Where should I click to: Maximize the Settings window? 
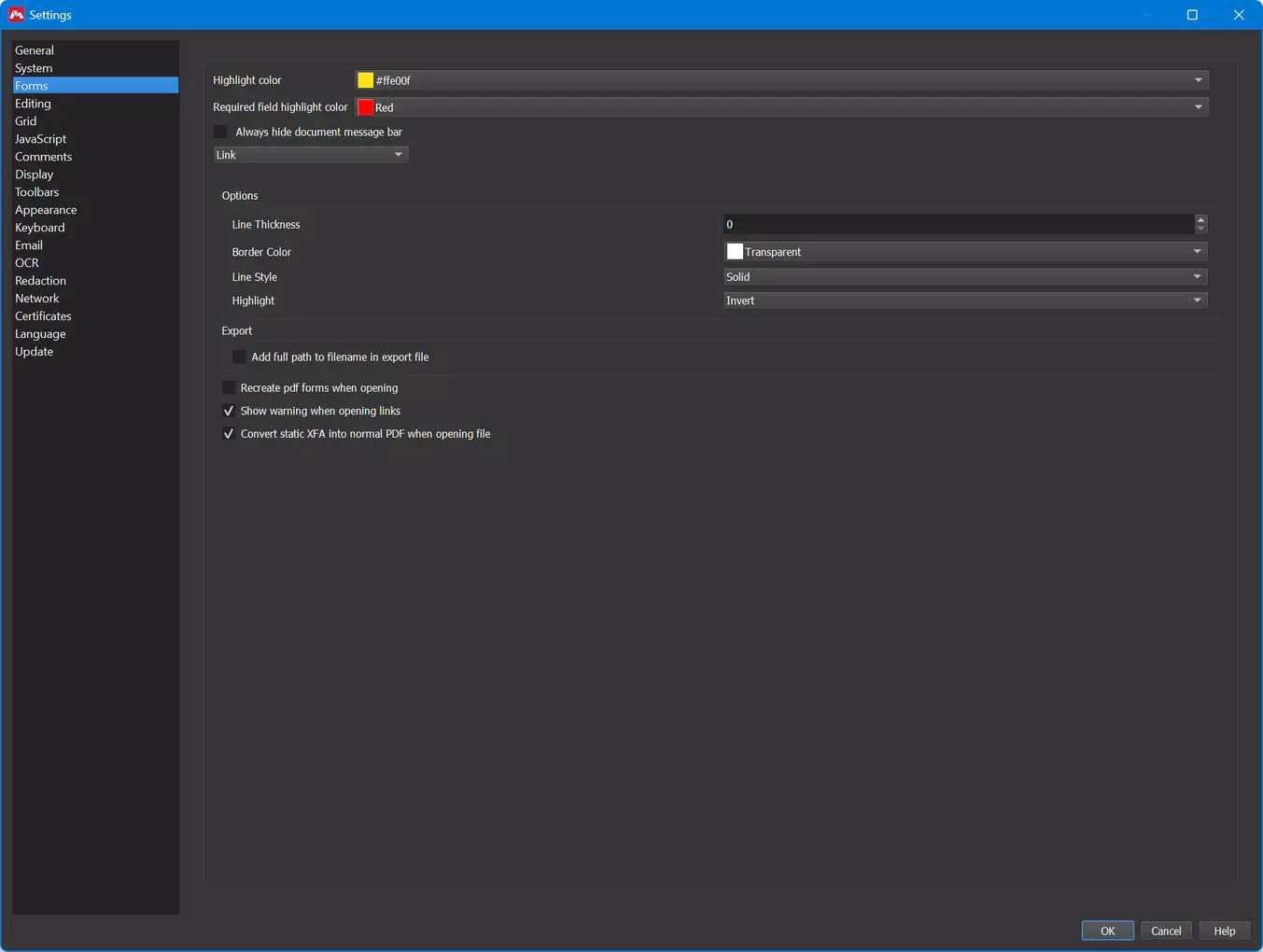click(x=1192, y=15)
